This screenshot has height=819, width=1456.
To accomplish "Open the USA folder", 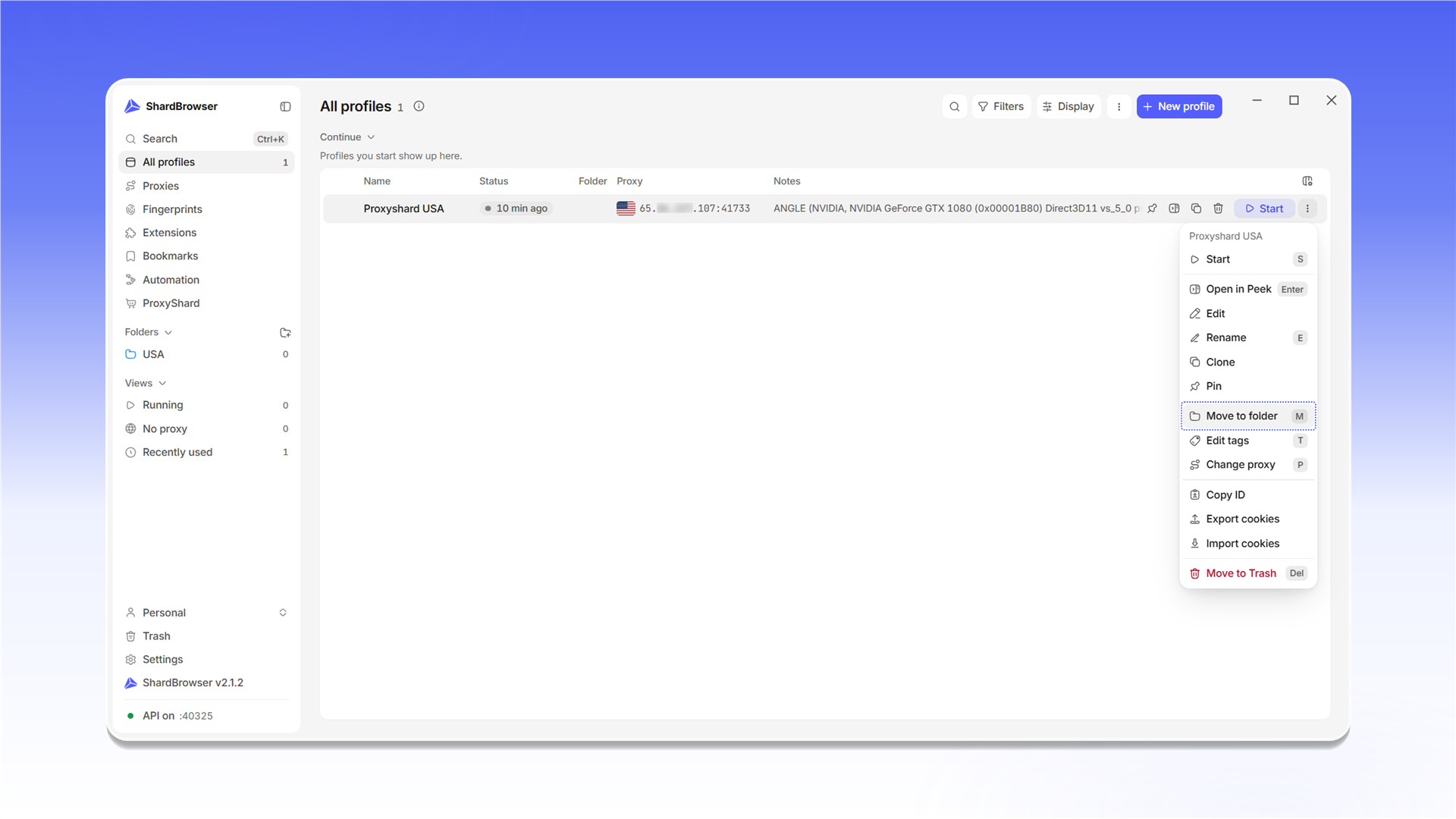I will pyautogui.click(x=206, y=354).
